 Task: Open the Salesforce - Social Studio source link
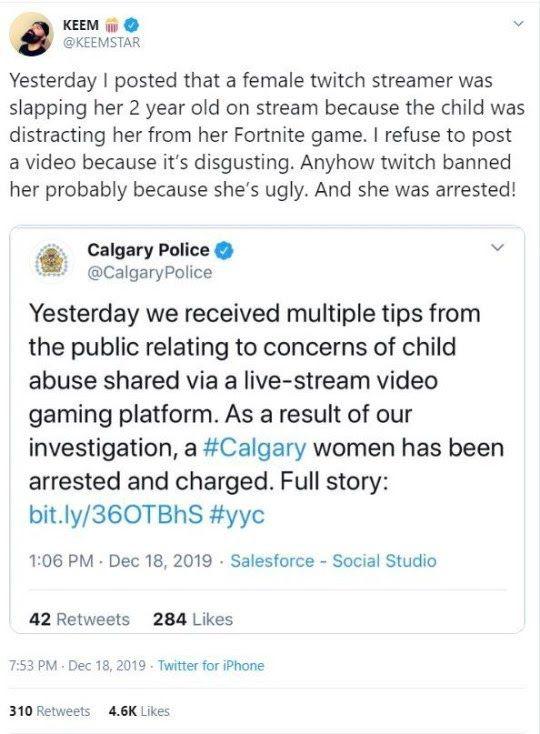(333, 561)
